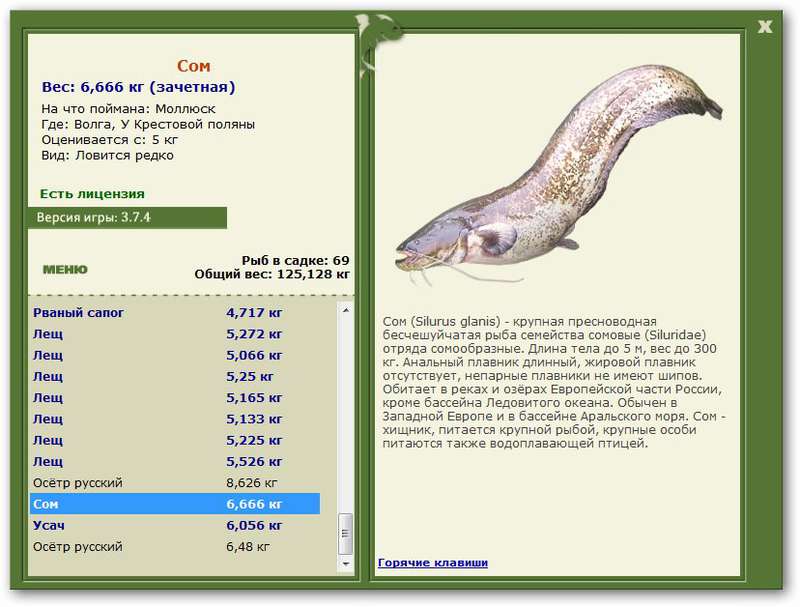Click the scroll up arrow in fish list
800x607 pixels.
(x=346, y=310)
